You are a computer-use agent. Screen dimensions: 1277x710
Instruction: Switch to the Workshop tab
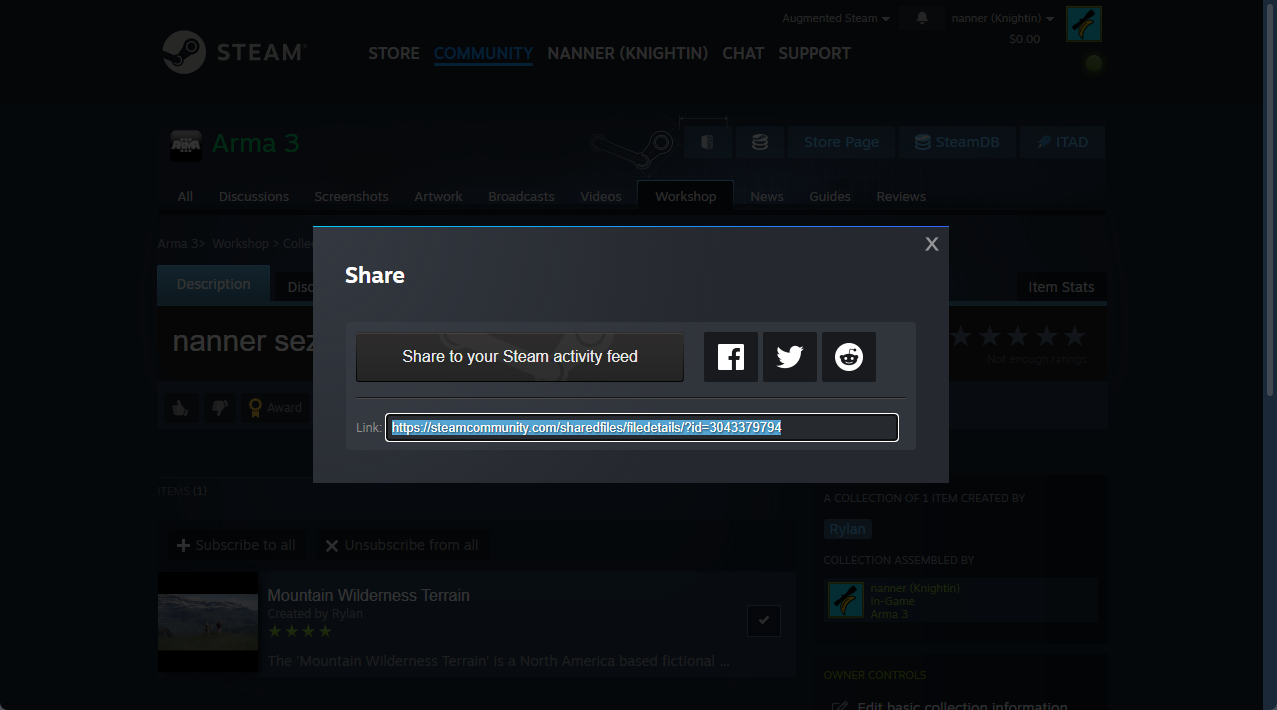686,196
